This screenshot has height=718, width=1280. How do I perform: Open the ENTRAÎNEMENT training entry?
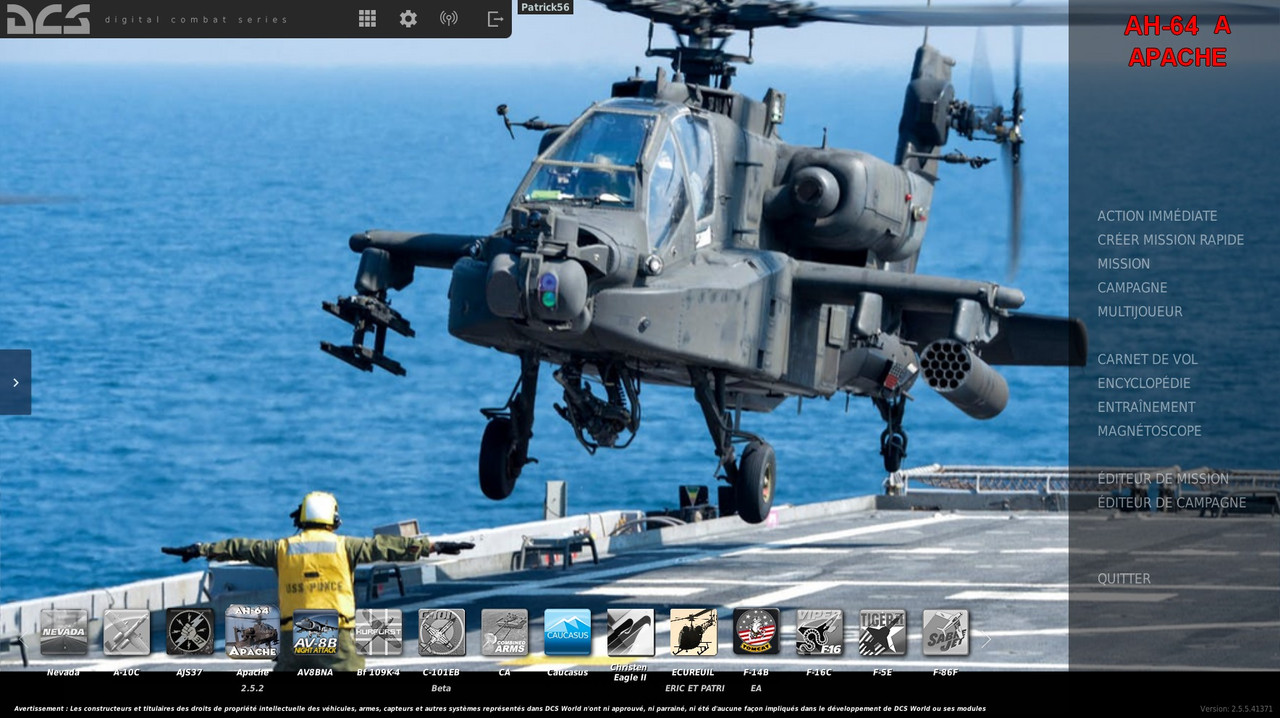pyautogui.click(x=1146, y=408)
